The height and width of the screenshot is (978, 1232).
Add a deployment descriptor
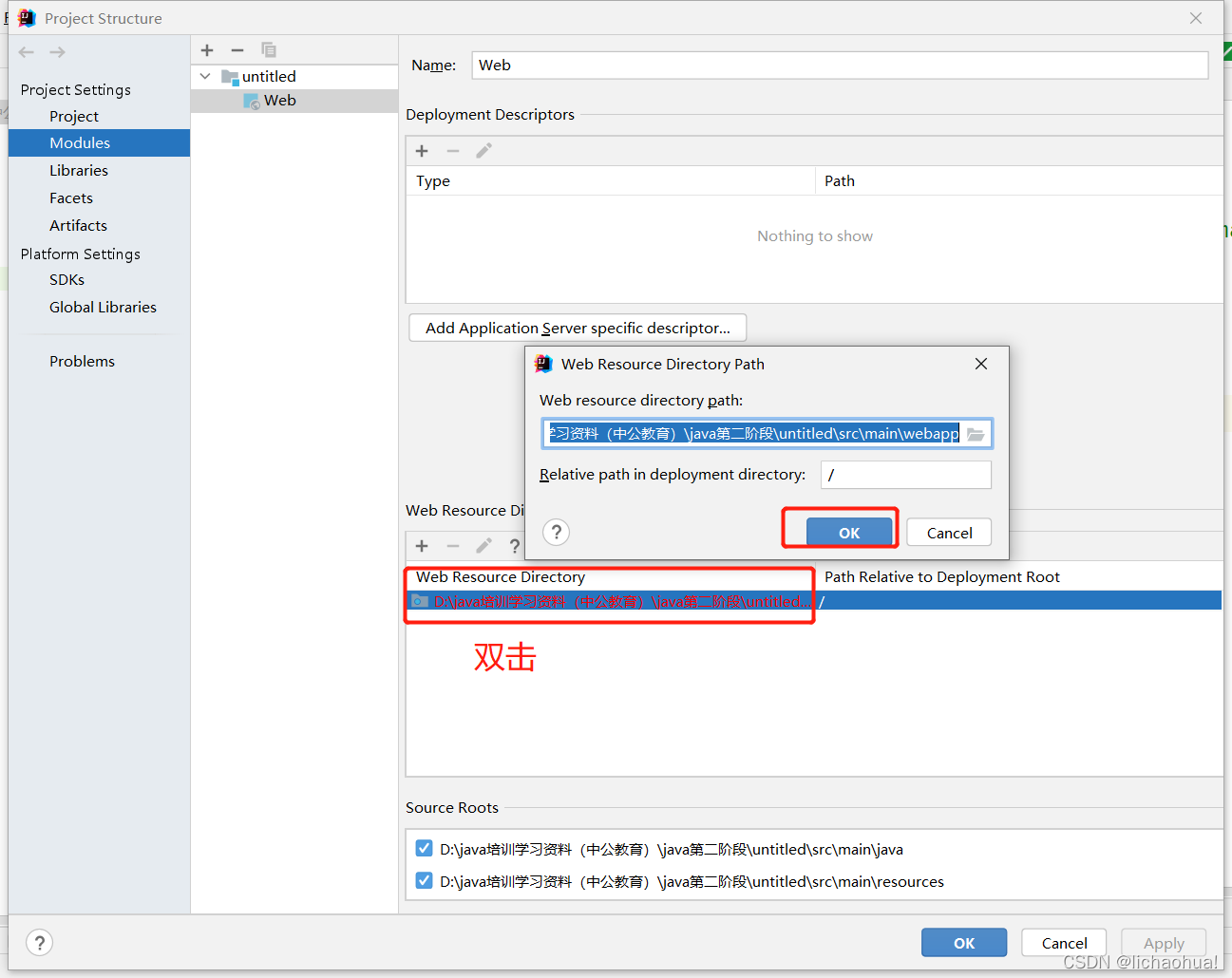(x=422, y=151)
